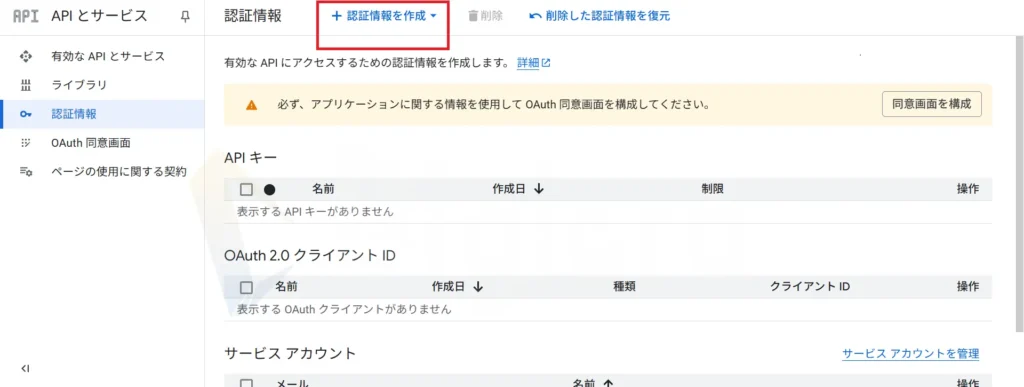Click メール column header
Image resolution: width=1024 pixels, height=387 pixels.
[292, 383]
